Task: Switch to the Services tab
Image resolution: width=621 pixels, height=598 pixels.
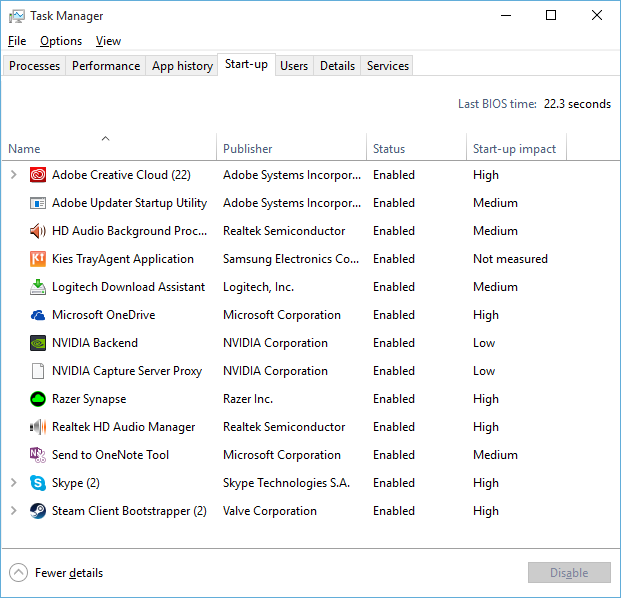Action: [x=388, y=66]
